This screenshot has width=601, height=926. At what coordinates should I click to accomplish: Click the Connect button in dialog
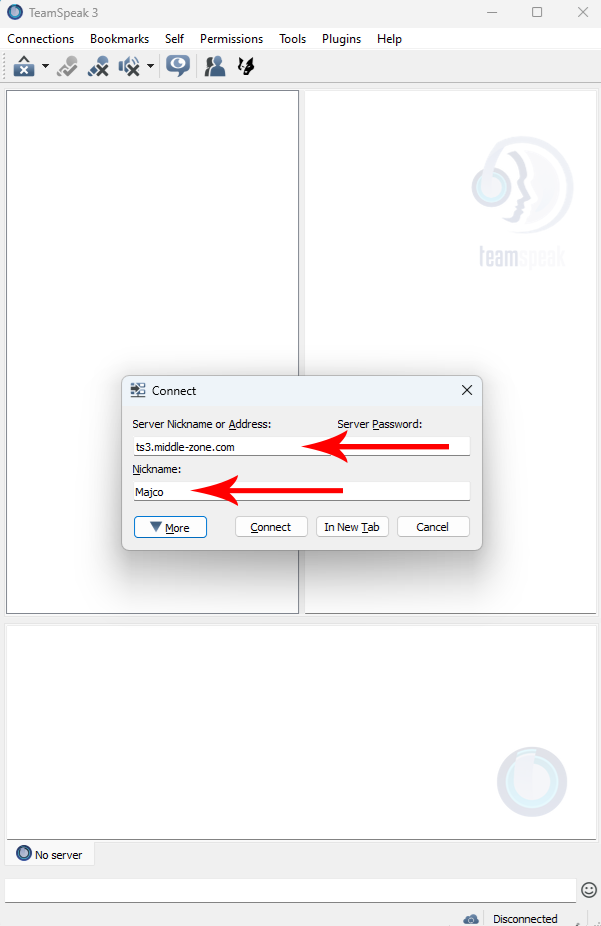click(271, 527)
